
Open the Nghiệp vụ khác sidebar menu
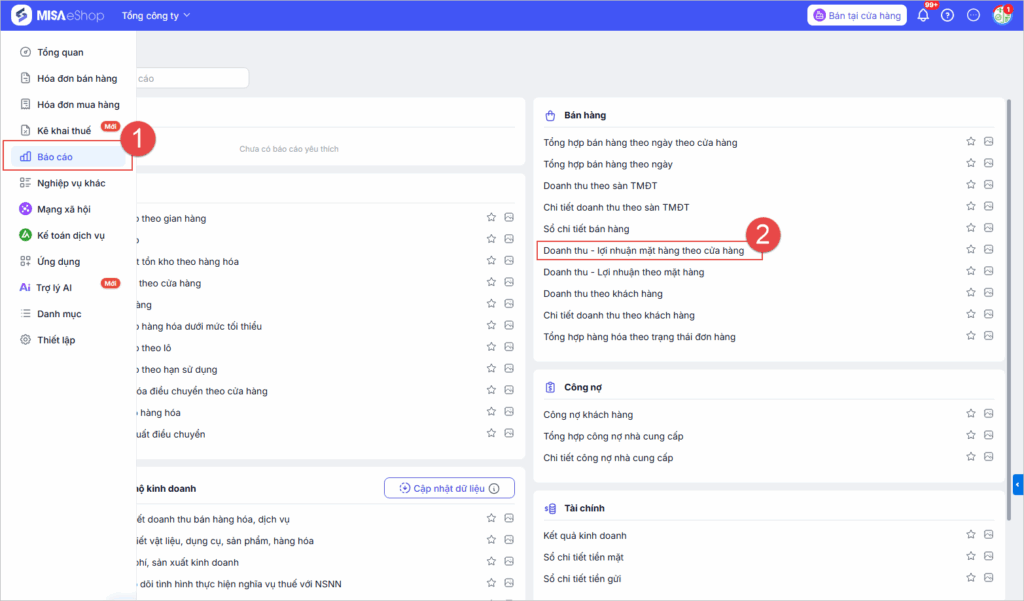[70, 183]
